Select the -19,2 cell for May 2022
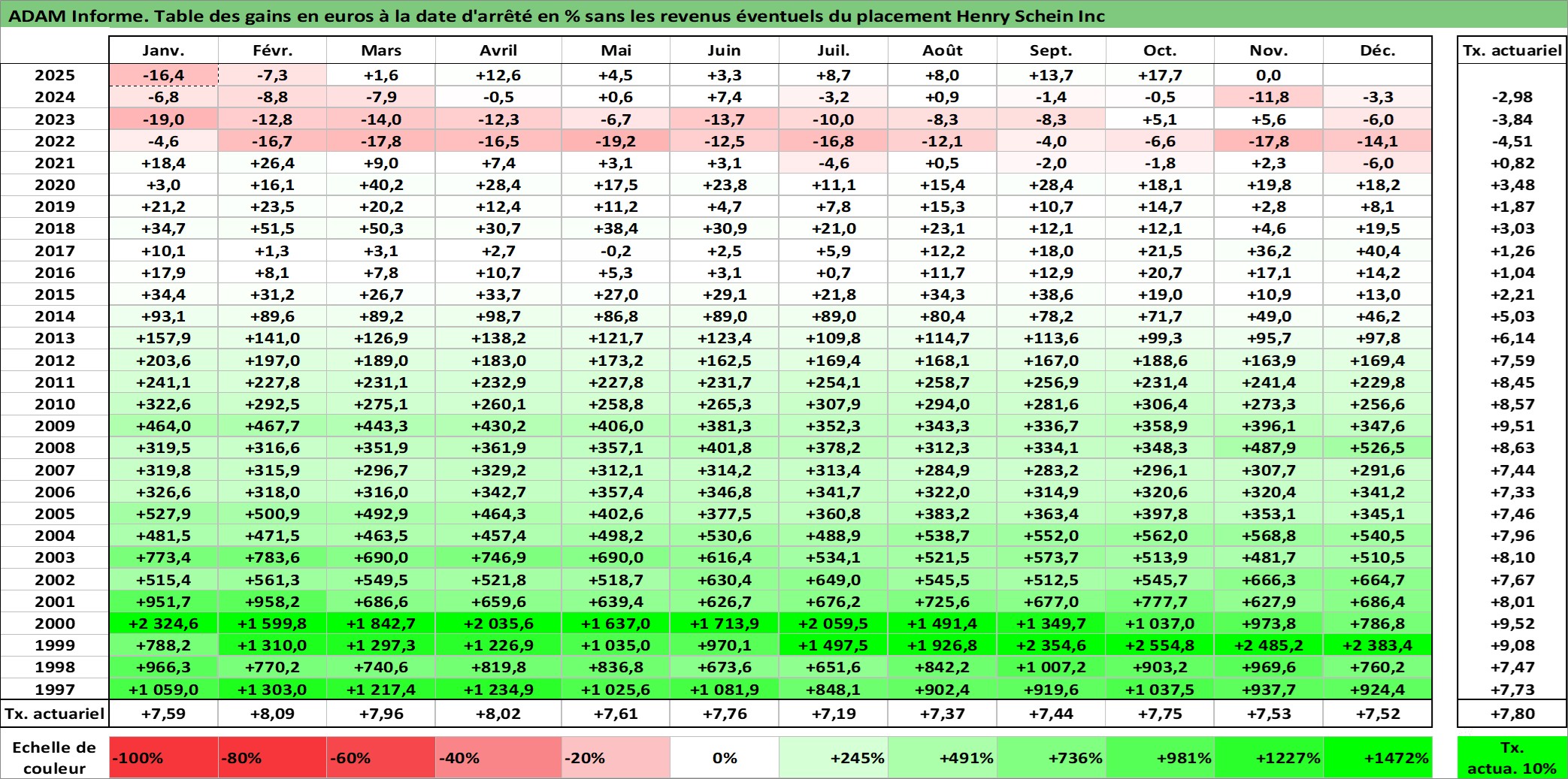 (x=616, y=141)
